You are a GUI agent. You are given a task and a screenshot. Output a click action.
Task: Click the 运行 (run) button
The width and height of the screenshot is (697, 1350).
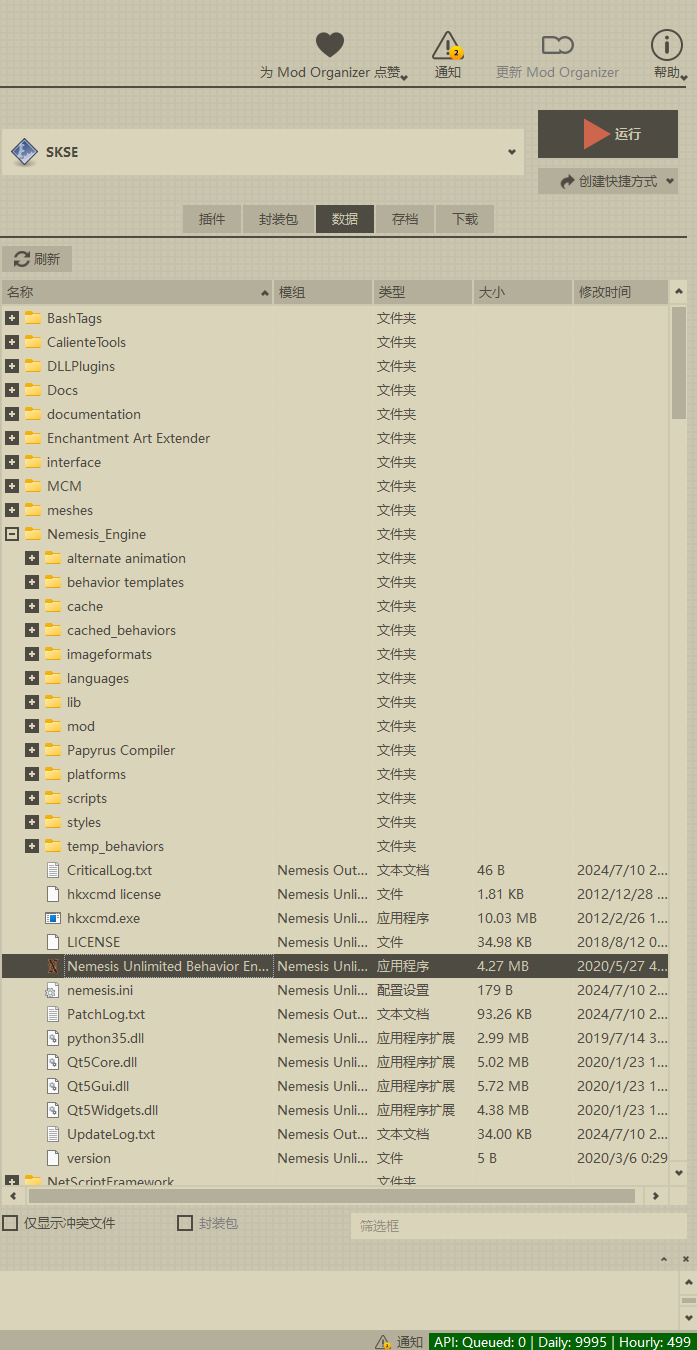click(608, 134)
